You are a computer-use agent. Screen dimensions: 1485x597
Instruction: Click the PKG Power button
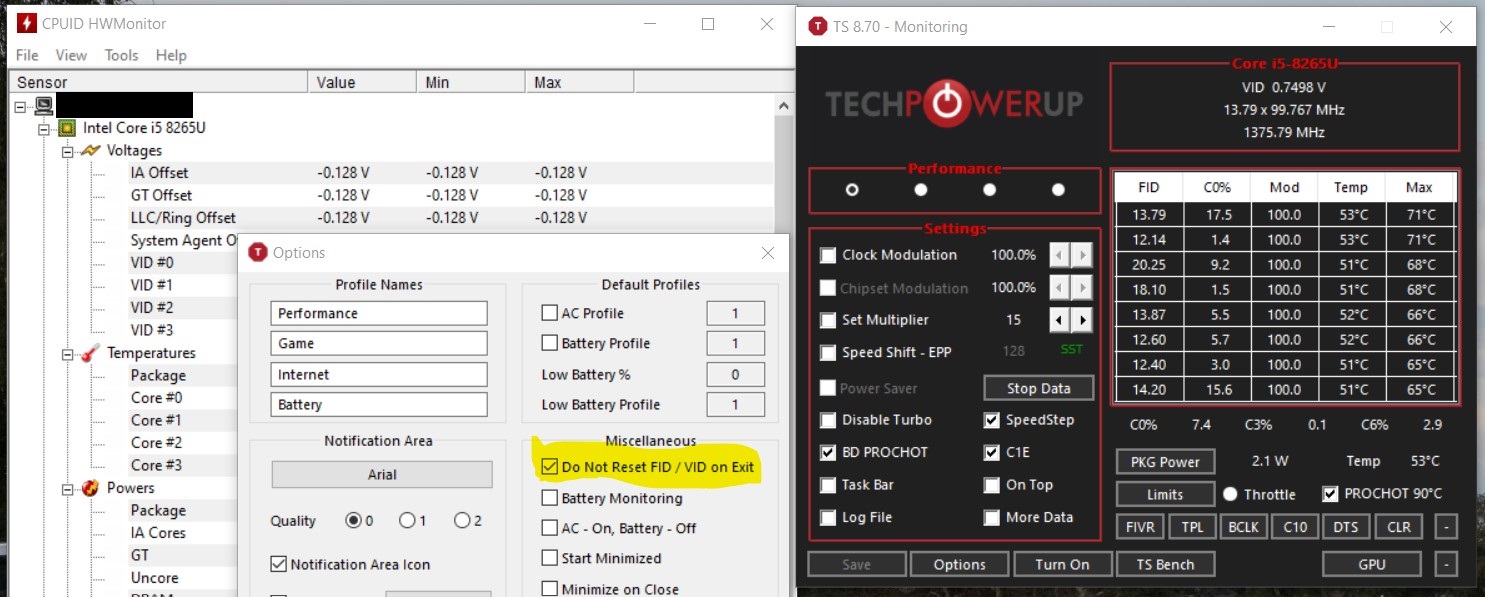(1165, 462)
